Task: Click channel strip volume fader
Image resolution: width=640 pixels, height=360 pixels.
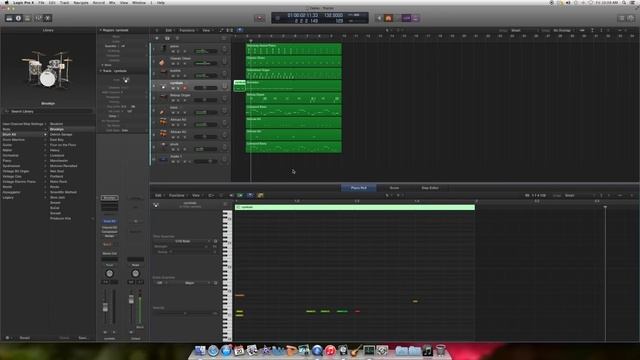Action: pos(105,307)
